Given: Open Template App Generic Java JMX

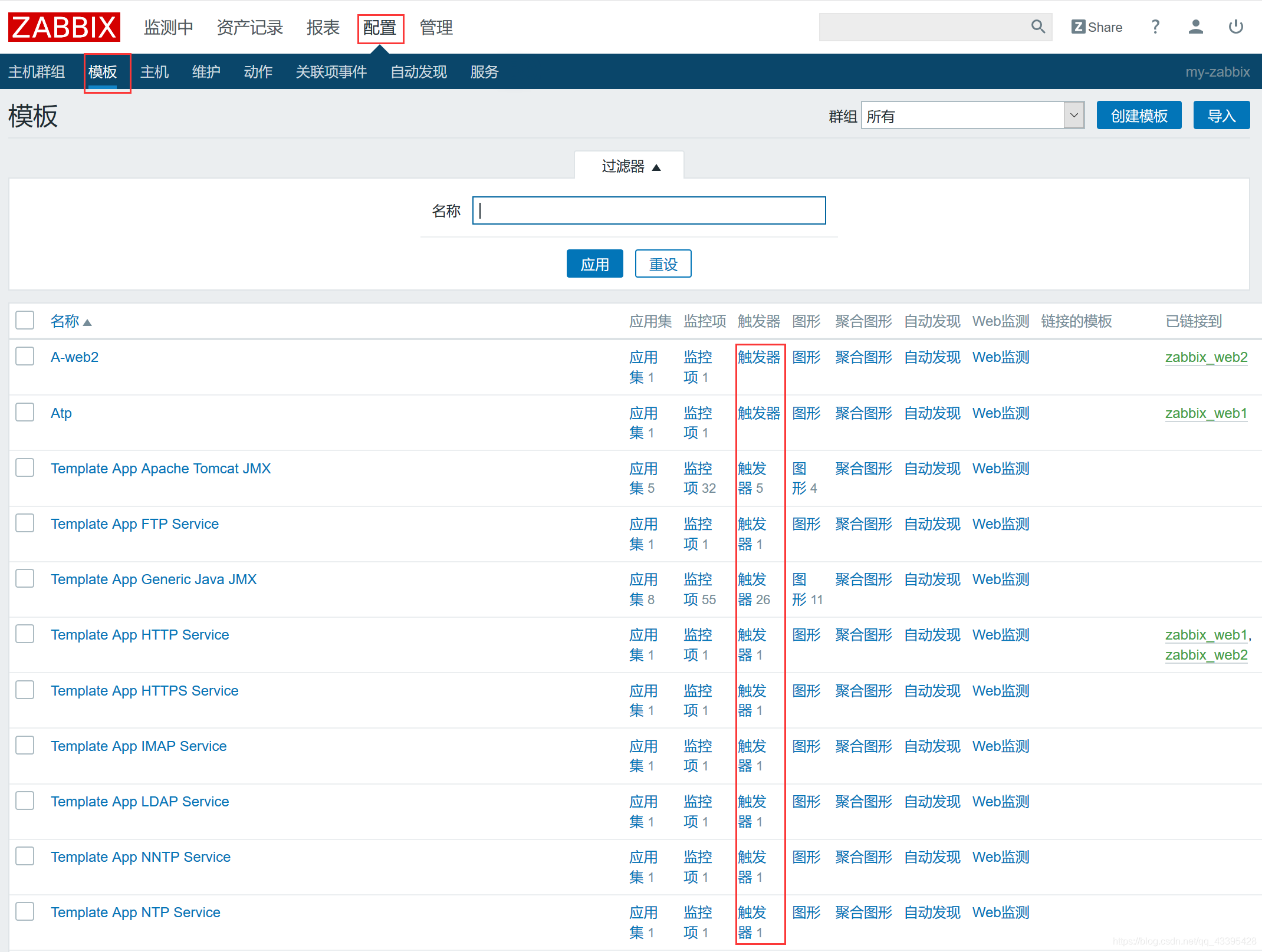Looking at the screenshot, I should 153,579.
